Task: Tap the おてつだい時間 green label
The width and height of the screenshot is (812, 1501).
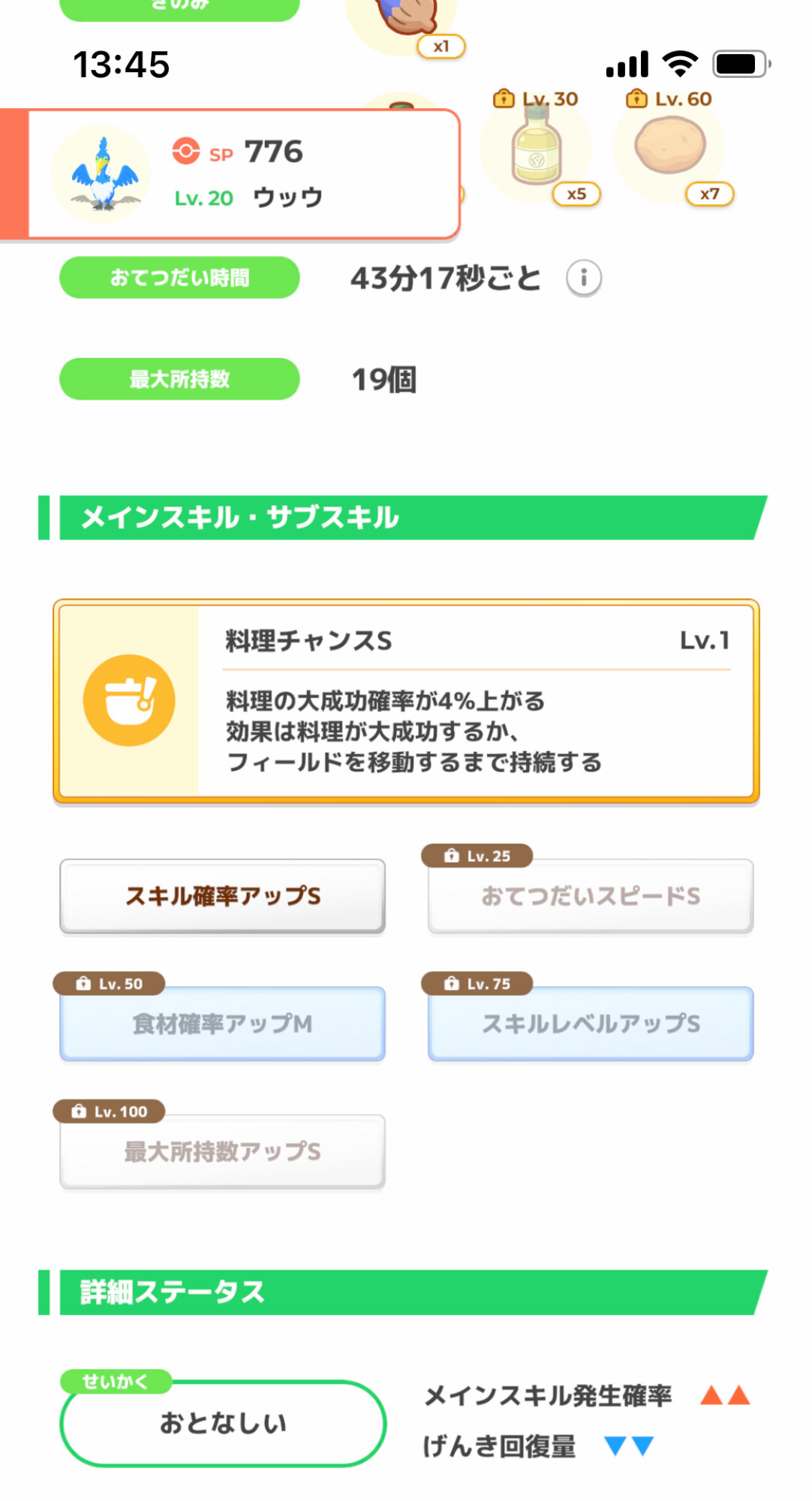Action: click(x=179, y=278)
